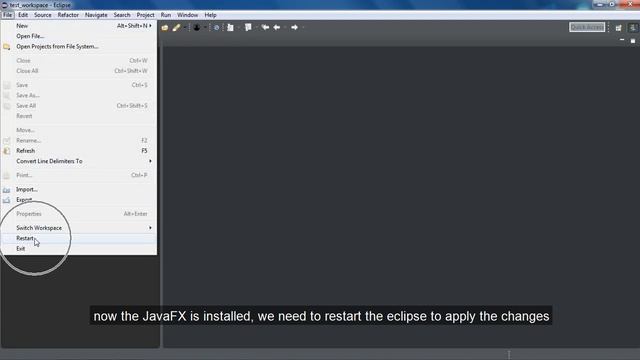
Task: Click the Search pen toolbar icon
Action: pyautogui.click(x=176, y=28)
